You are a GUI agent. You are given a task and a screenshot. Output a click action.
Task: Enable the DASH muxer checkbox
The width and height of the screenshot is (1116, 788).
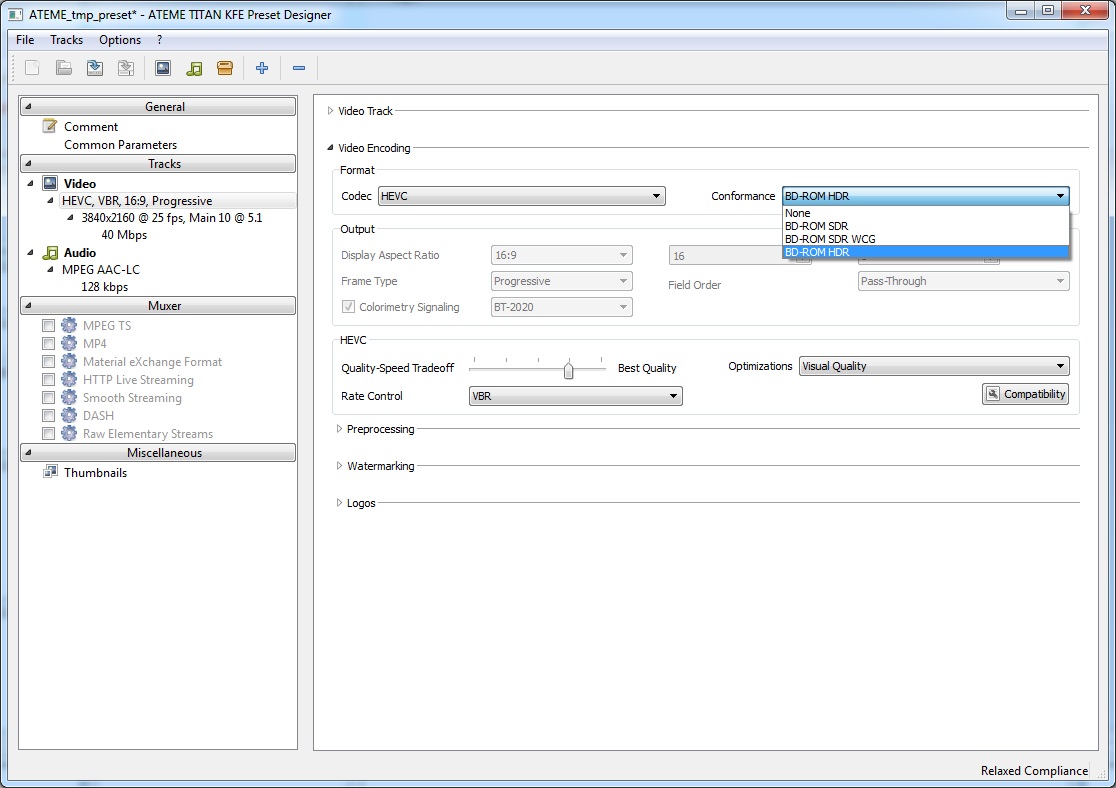coord(48,415)
